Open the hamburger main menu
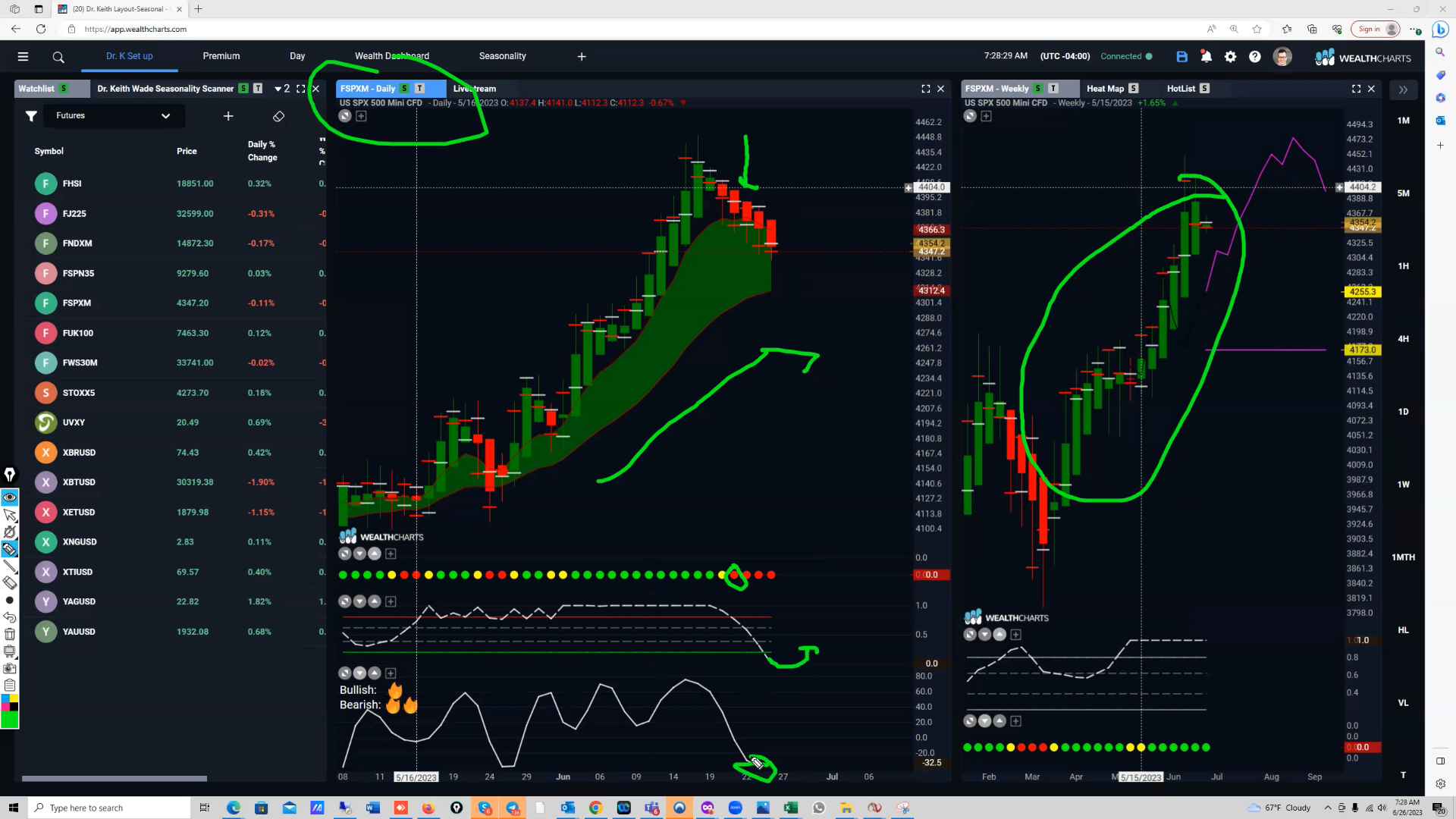This screenshot has height=819, width=1456. click(23, 56)
